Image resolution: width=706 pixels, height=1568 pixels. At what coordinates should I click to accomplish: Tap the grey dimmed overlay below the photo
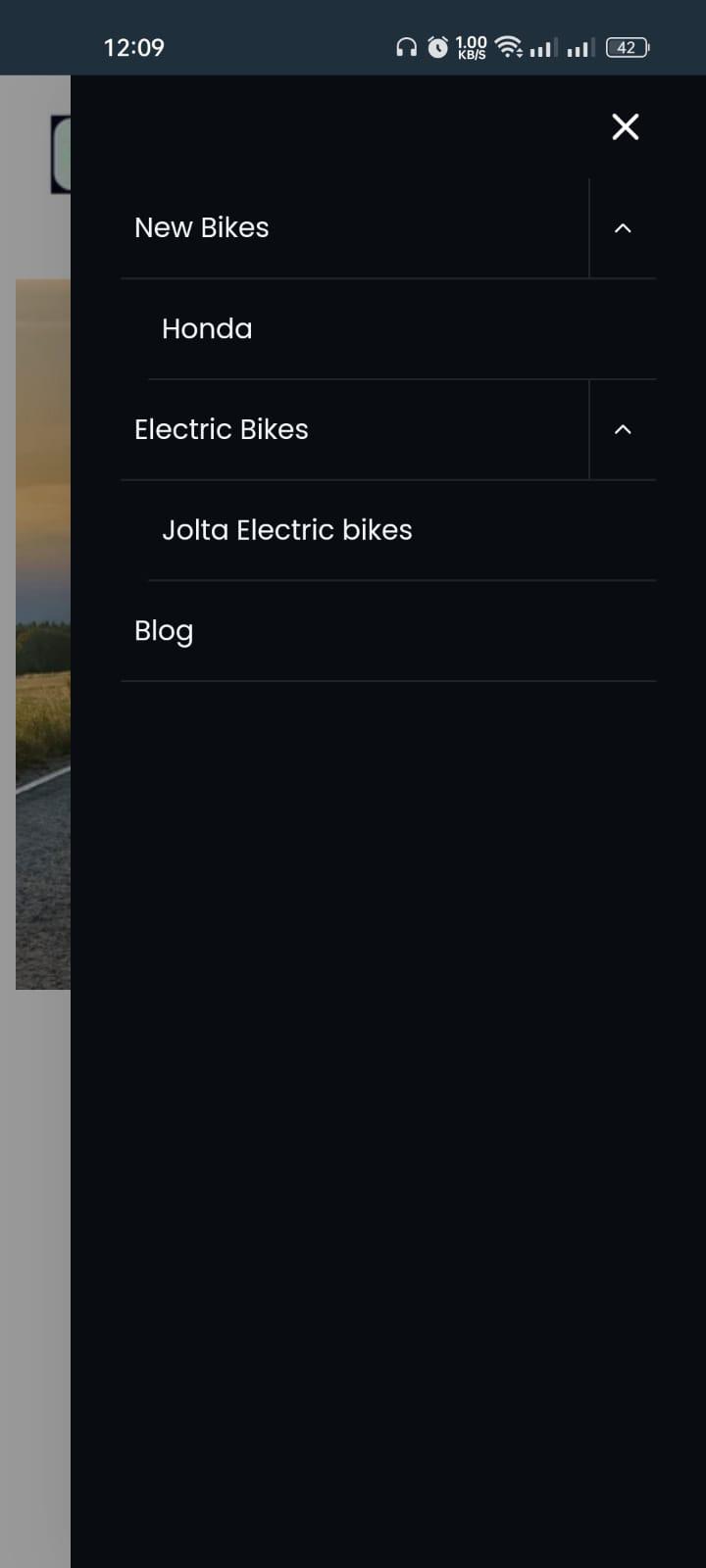click(35, 1274)
